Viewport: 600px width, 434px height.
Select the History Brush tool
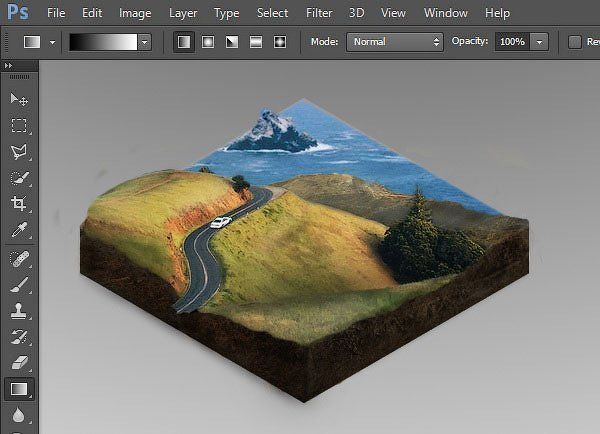coord(19,337)
